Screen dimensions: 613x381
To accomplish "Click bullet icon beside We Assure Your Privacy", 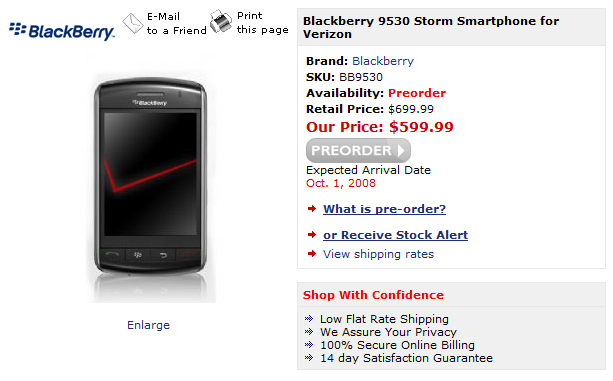I will (x=309, y=332).
